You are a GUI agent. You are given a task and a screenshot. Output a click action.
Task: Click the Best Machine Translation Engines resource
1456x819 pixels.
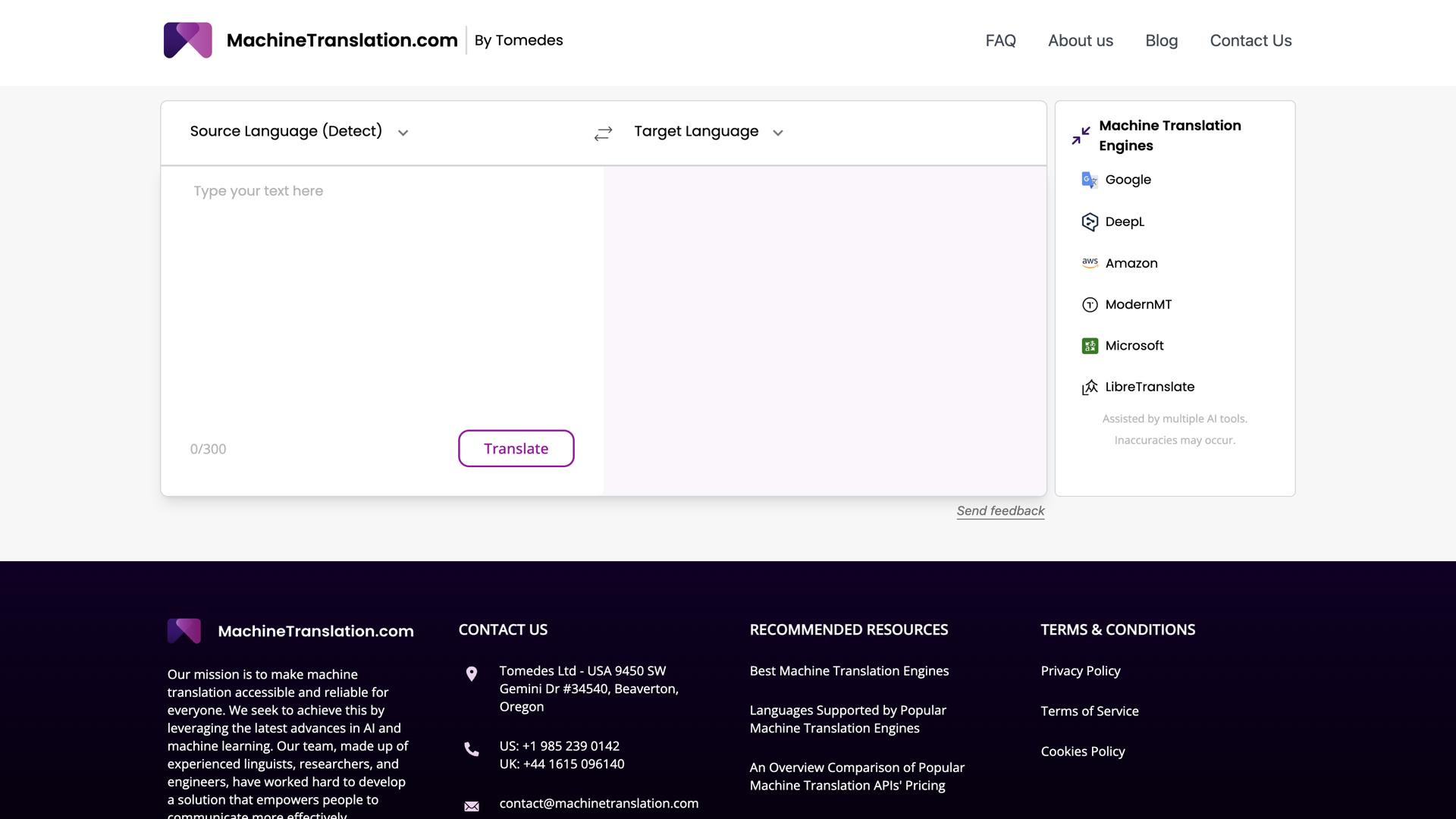pos(849,670)
